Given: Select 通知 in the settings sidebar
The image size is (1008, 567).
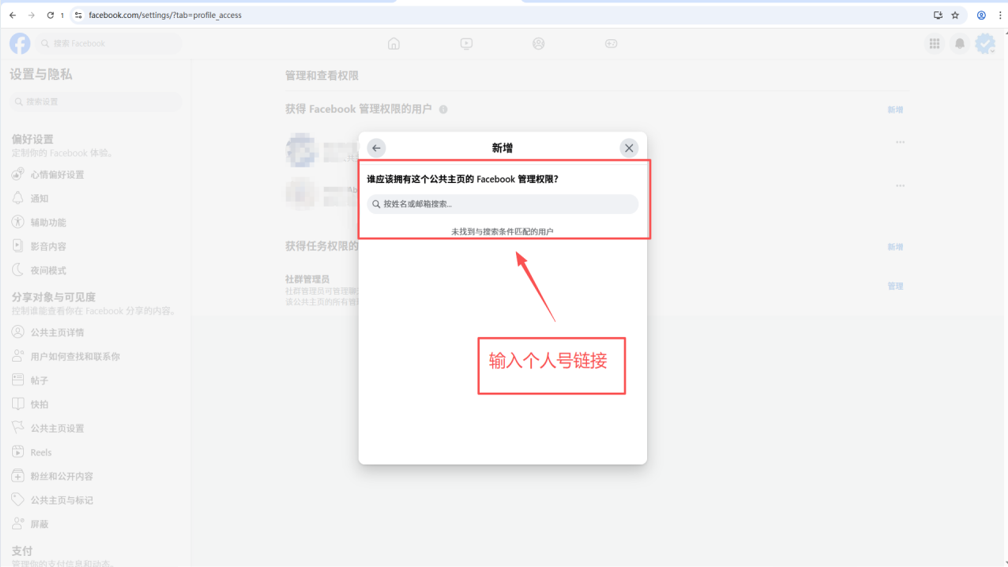Looking at the screenshot, I should click(x=39, y=199).
